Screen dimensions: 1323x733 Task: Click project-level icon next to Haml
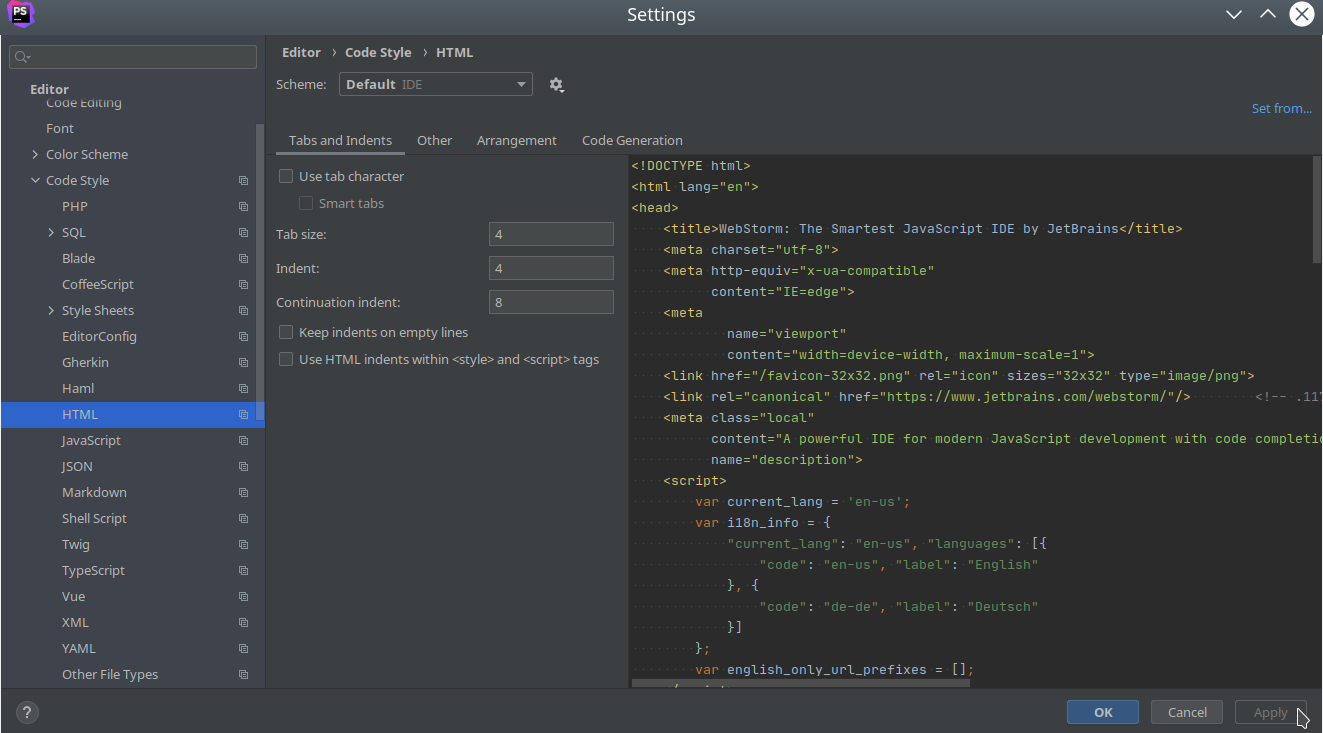[x=243, y=389]
